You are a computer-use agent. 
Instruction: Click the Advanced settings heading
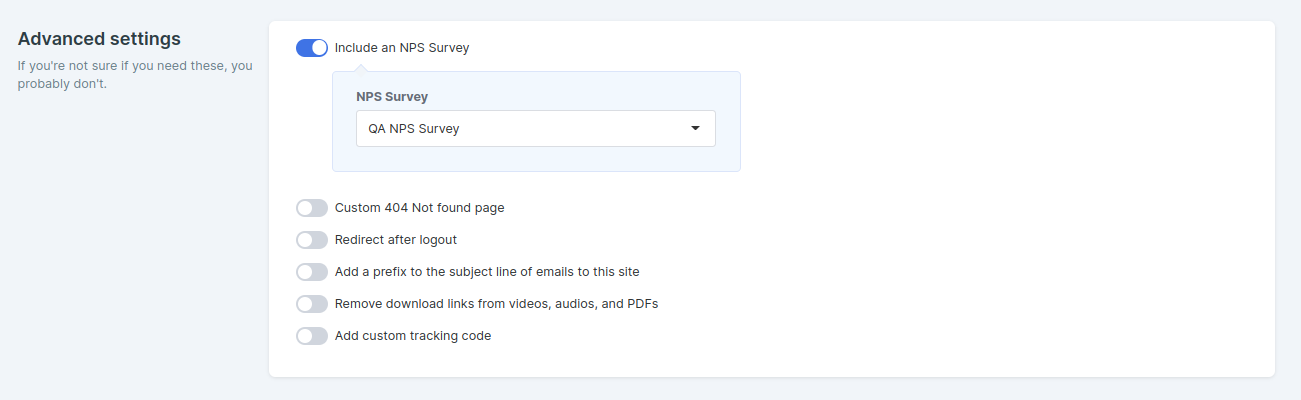(99, 39)
